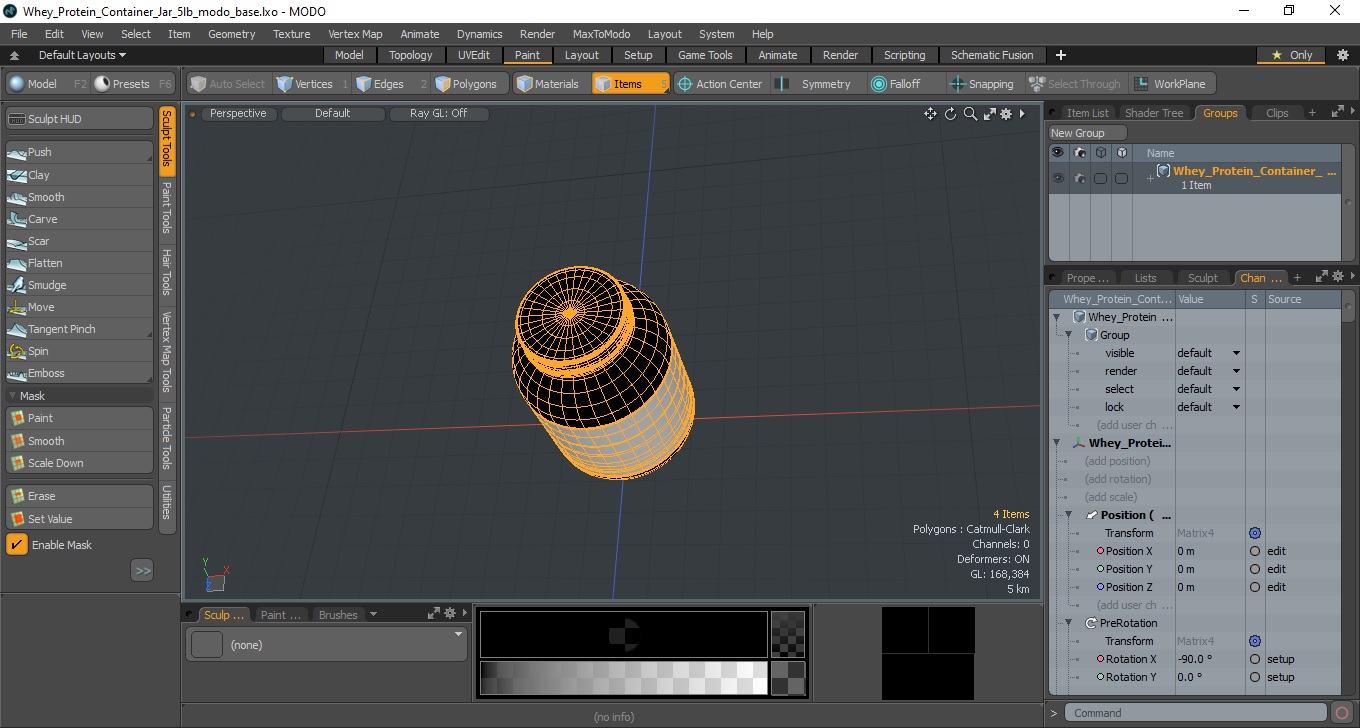The width and height of the screenshot is (1360, 728).
Task: Select the Flatten sculpt tool
Action: coord(79,263)
